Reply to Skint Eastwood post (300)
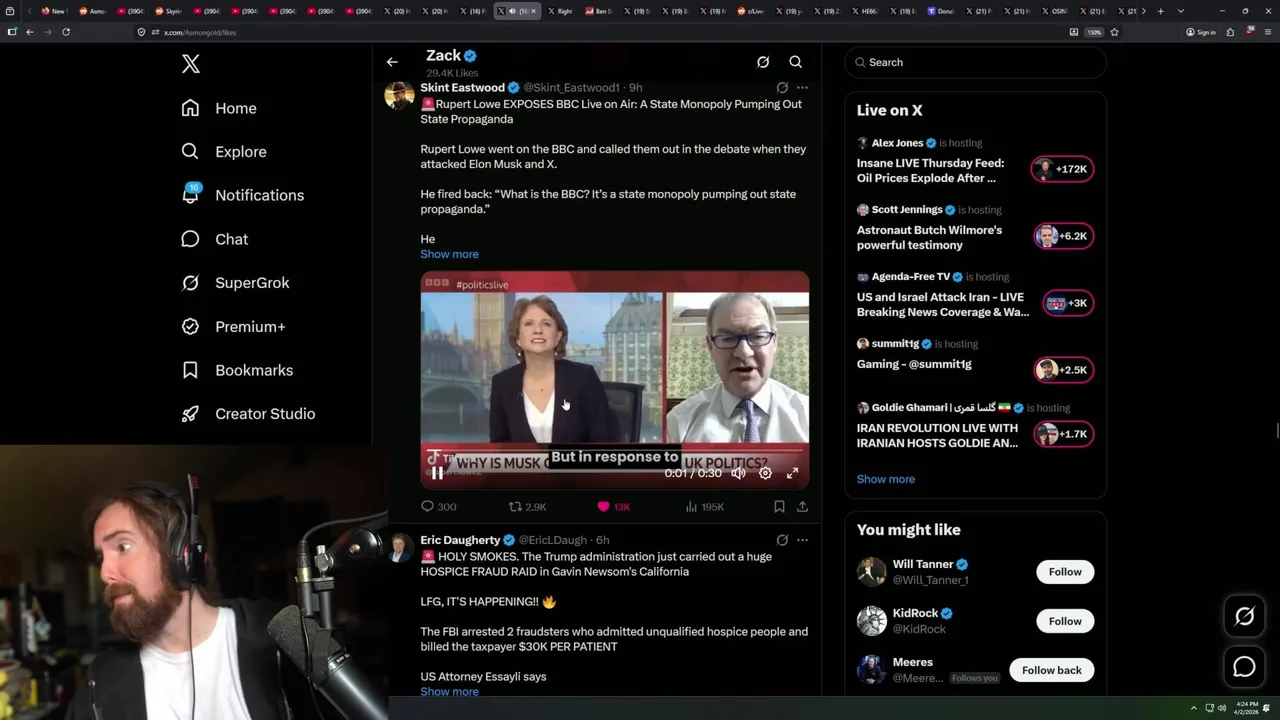1280x720 pixels. (x=439, y=507)
